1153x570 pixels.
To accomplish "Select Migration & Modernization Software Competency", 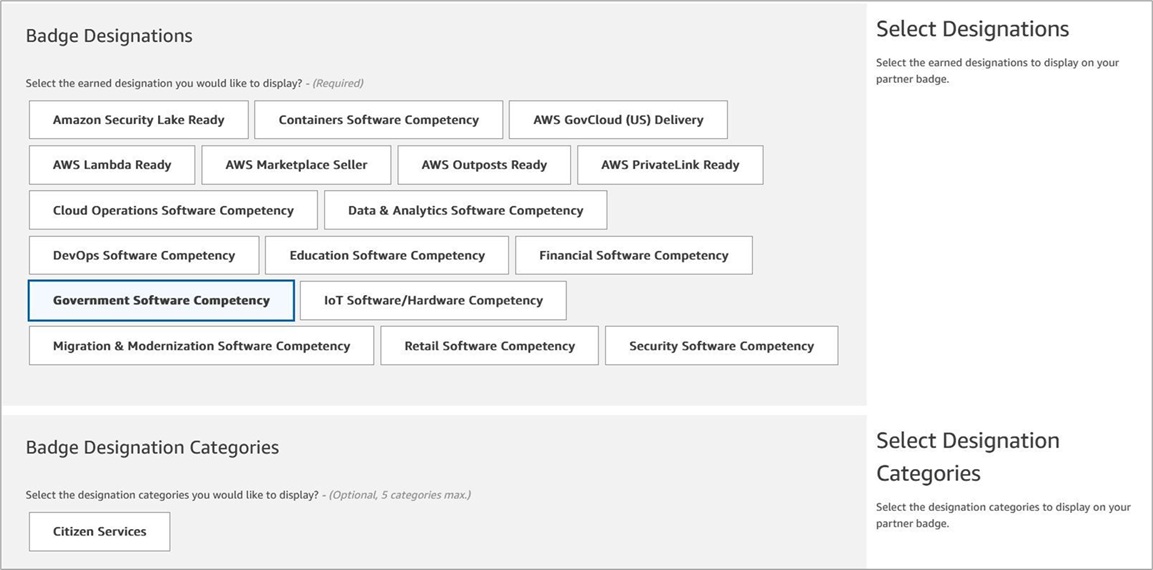I will [x=201, y=346].
